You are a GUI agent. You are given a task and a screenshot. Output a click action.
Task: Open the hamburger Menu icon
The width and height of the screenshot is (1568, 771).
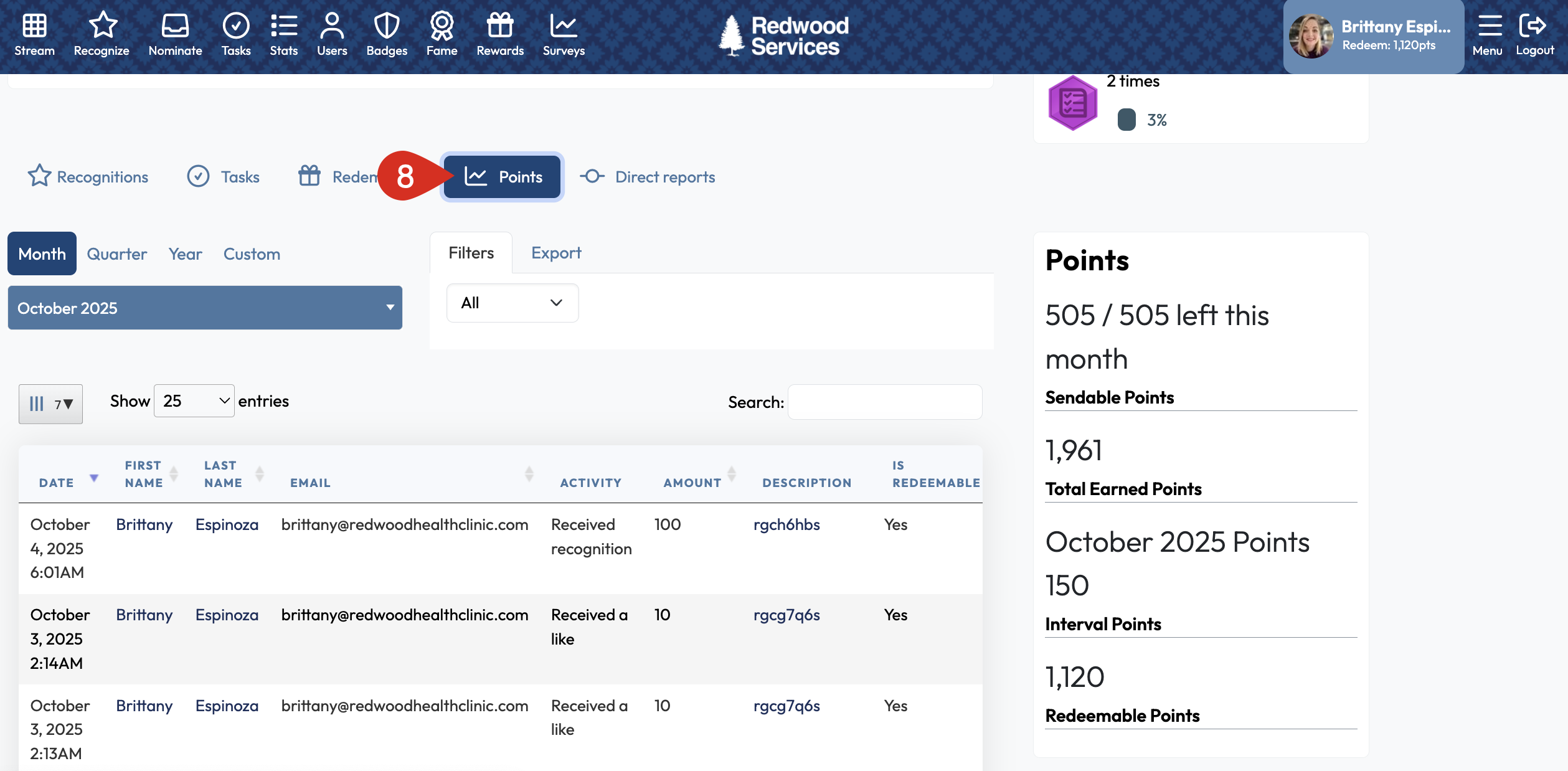[x=1489, y=26]
